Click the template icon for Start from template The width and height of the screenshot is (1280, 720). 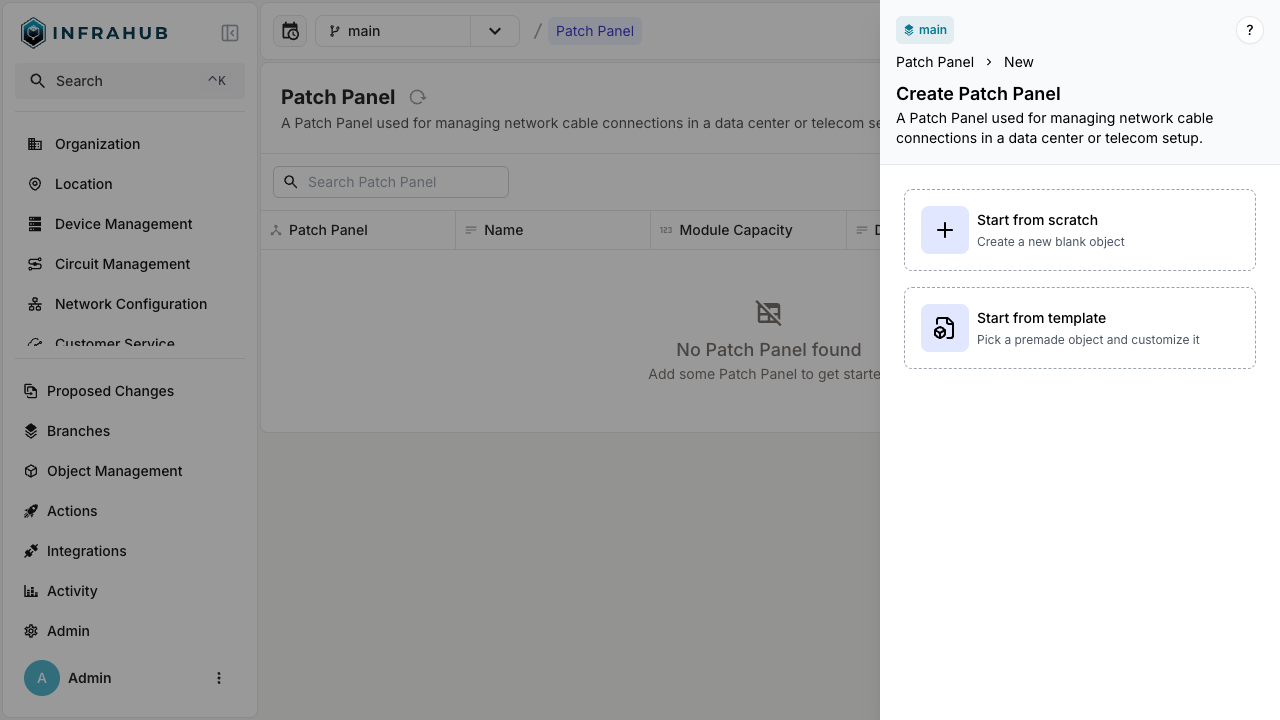pos(944,328)
